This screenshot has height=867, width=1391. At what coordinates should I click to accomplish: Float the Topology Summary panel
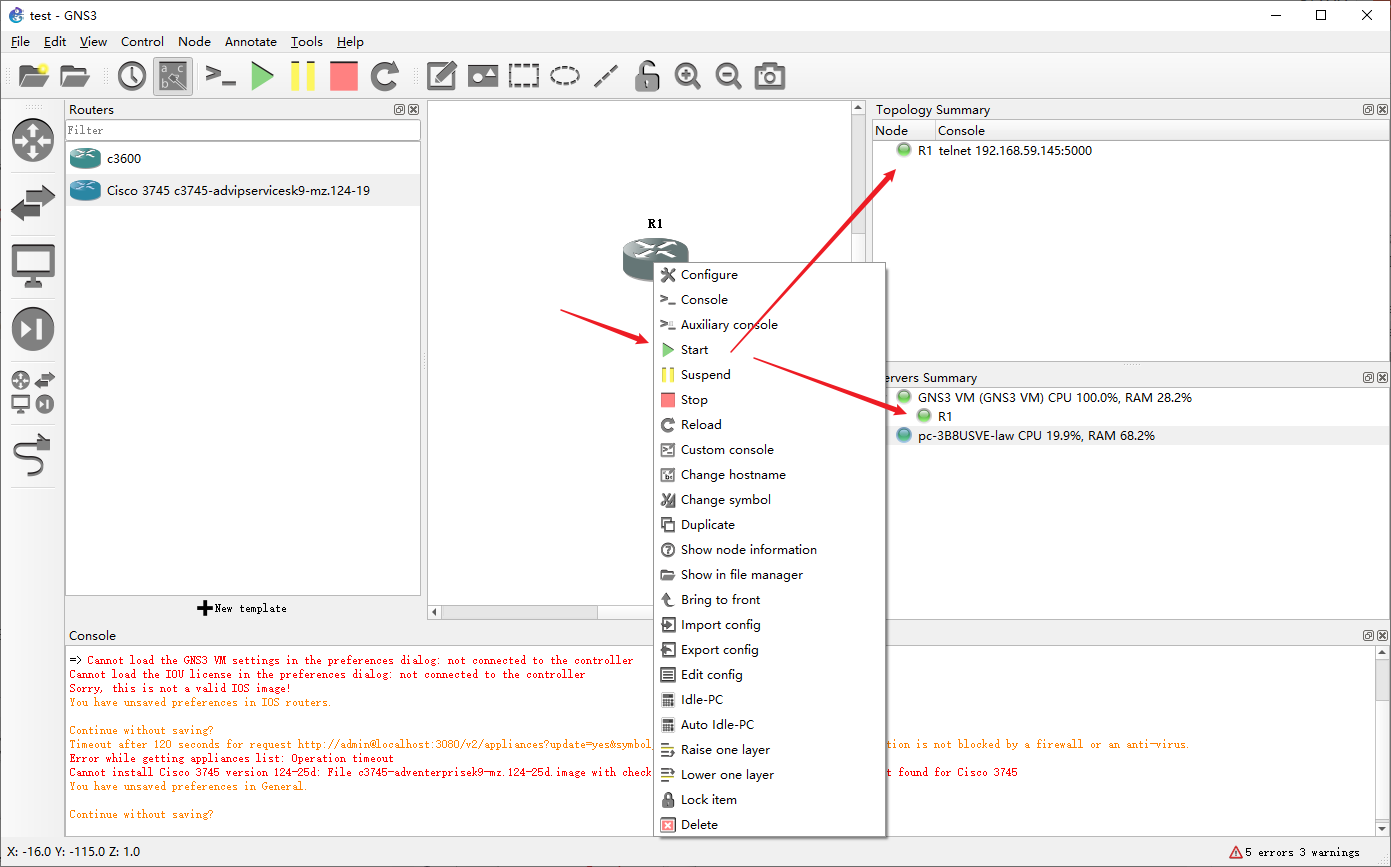1367,110
